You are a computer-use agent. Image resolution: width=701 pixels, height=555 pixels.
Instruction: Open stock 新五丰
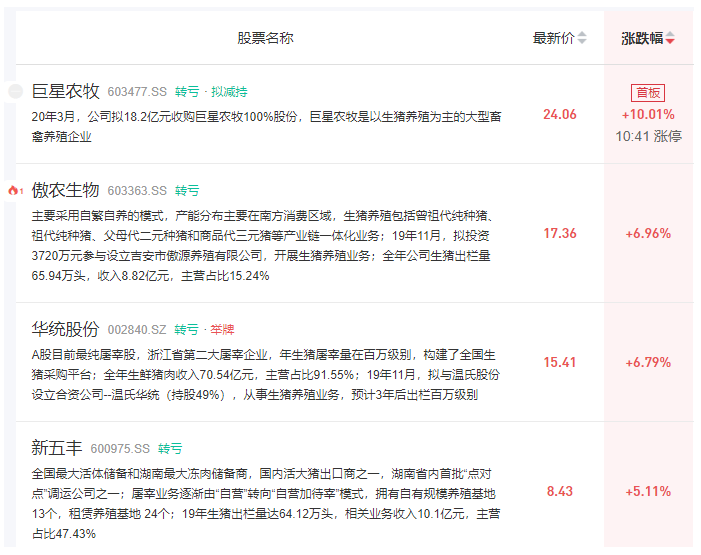(x=57, y=448)
